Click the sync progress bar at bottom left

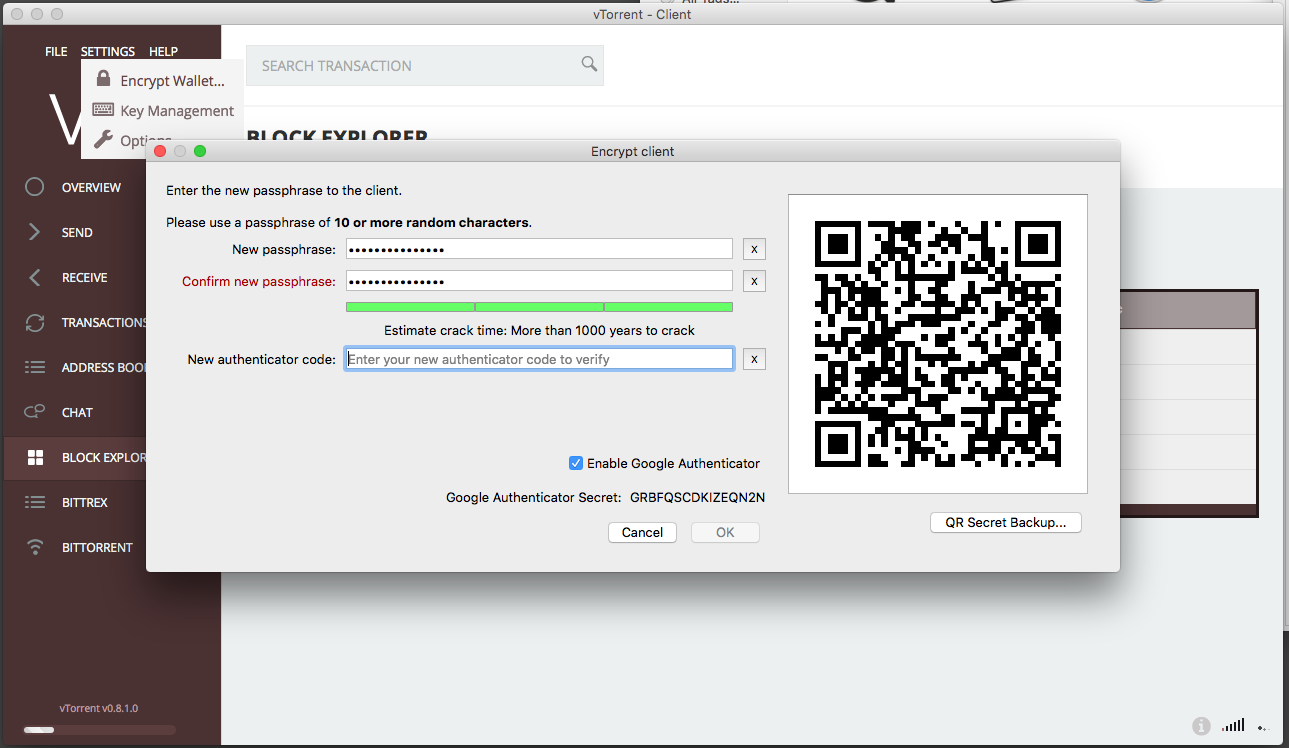click(x=99, y=730)
